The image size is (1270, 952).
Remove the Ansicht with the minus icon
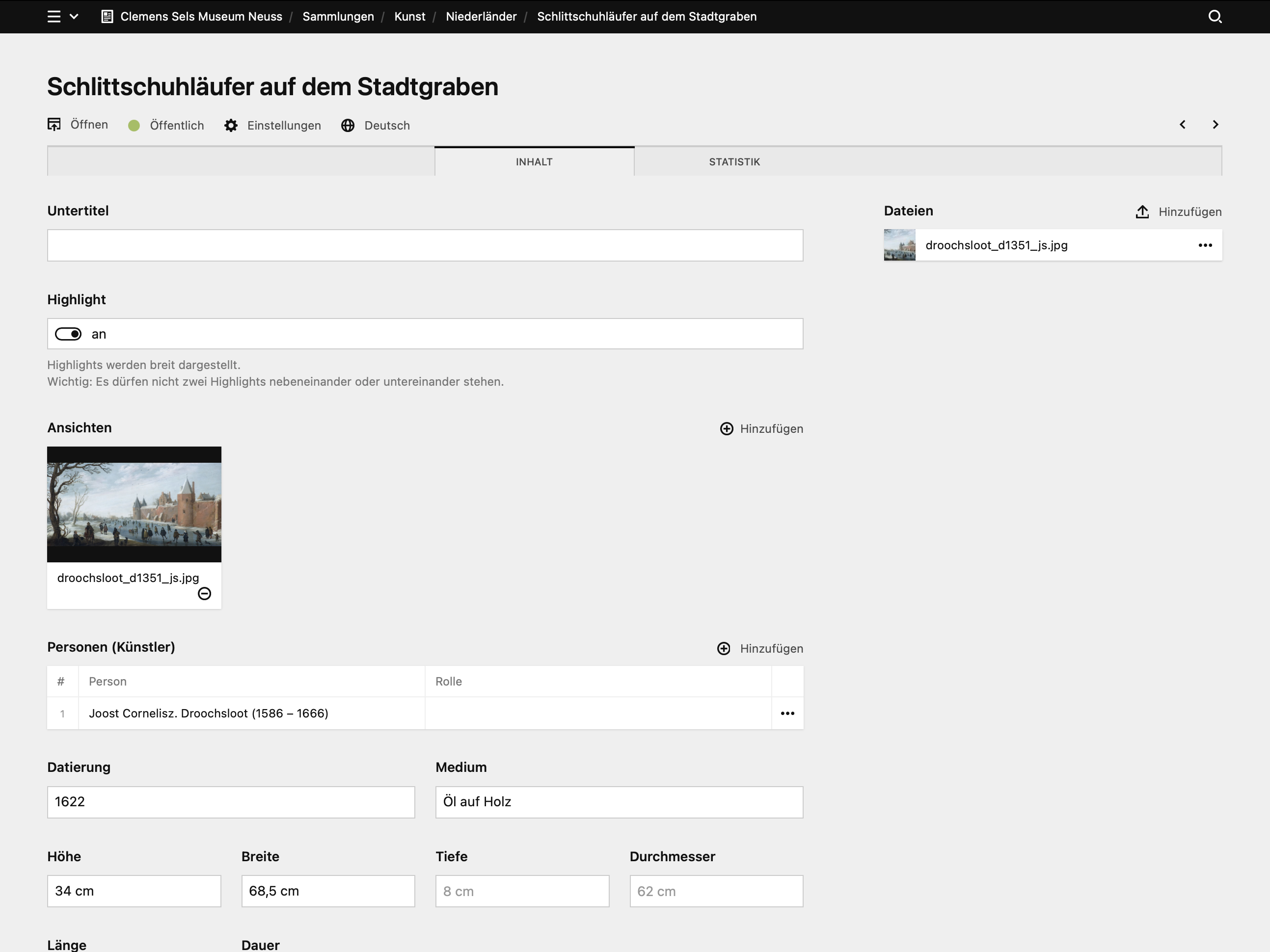coord(205,594)
